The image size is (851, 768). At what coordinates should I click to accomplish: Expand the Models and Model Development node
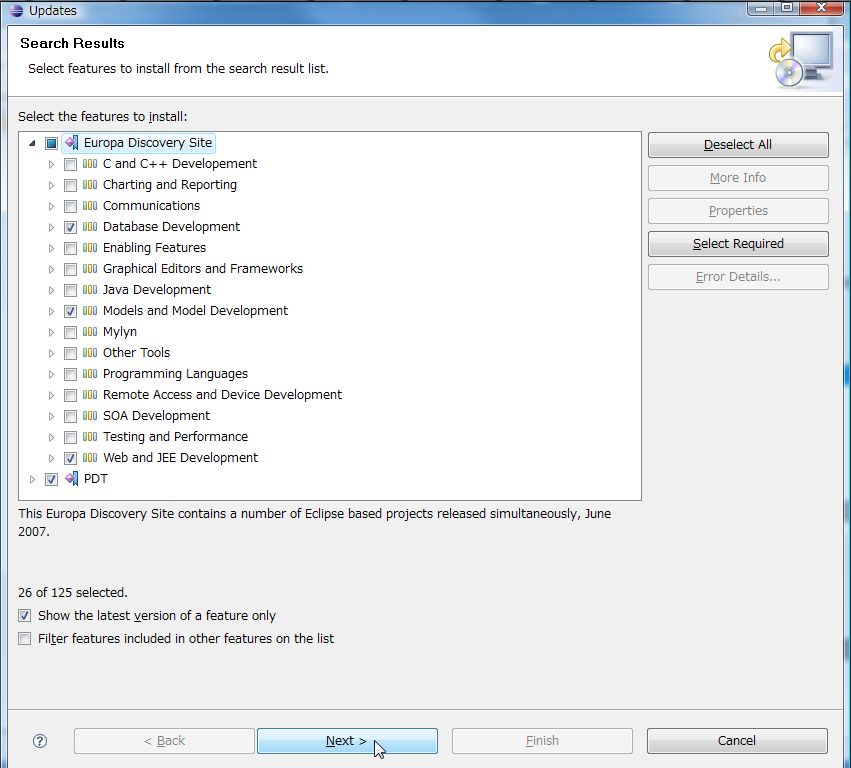[52, 312]
